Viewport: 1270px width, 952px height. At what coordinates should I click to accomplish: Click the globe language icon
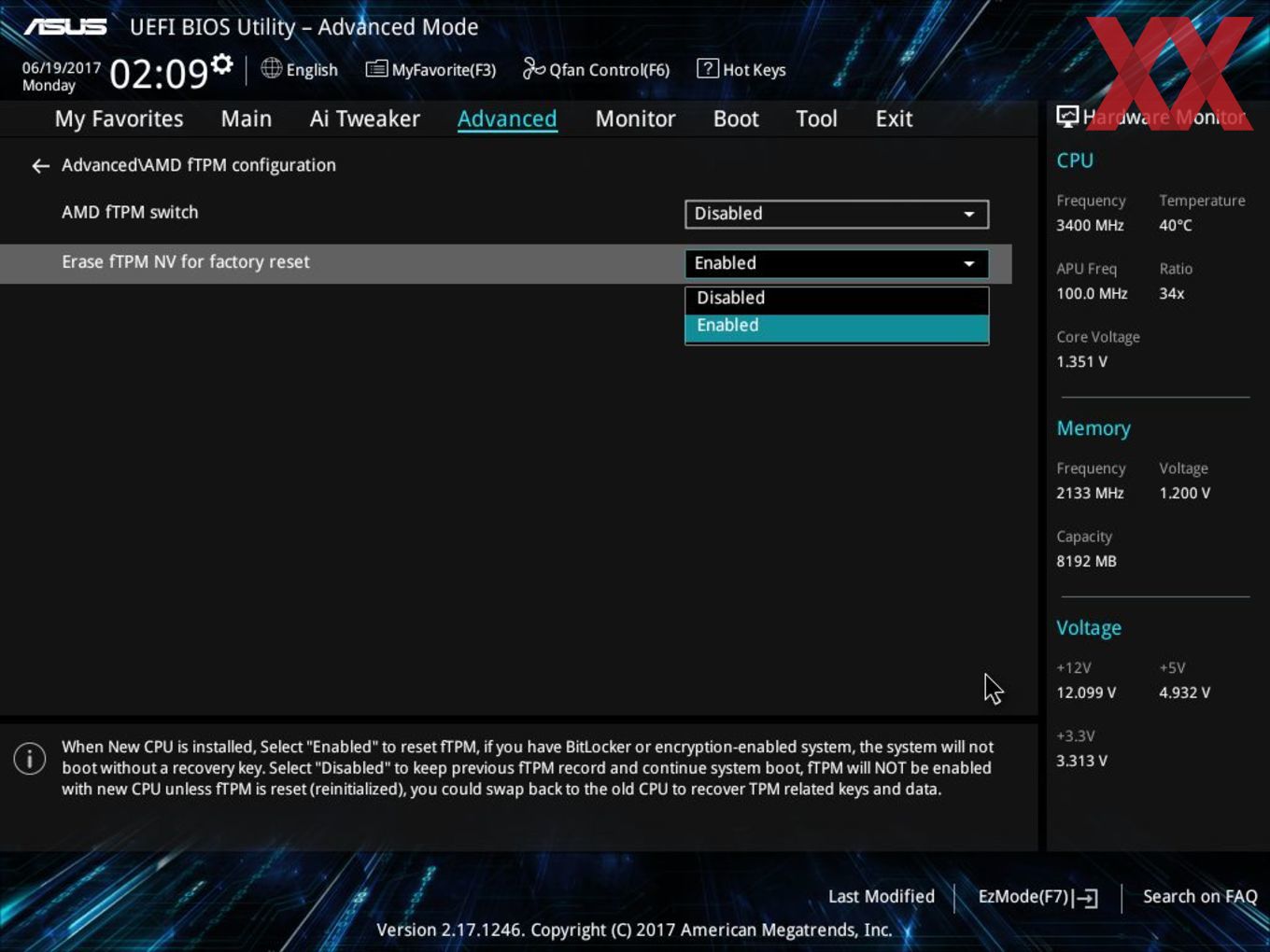click(x=271, y=68)
